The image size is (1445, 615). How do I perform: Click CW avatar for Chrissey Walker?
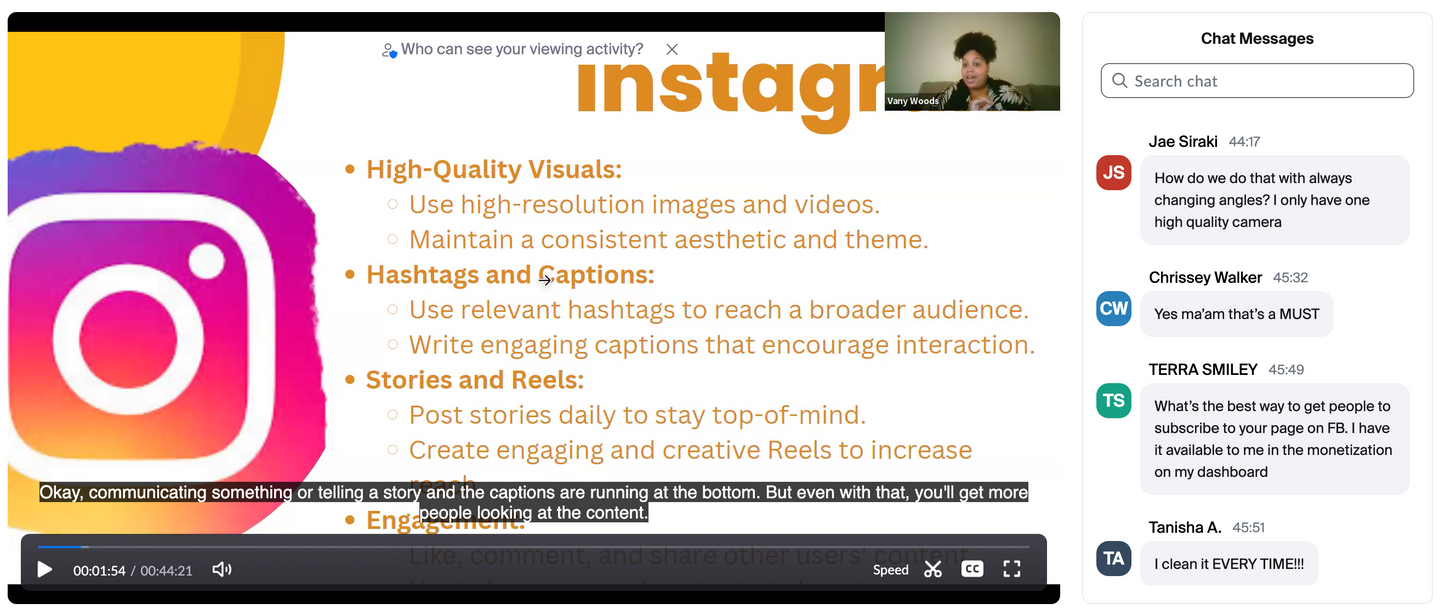tap(1113, 308)
